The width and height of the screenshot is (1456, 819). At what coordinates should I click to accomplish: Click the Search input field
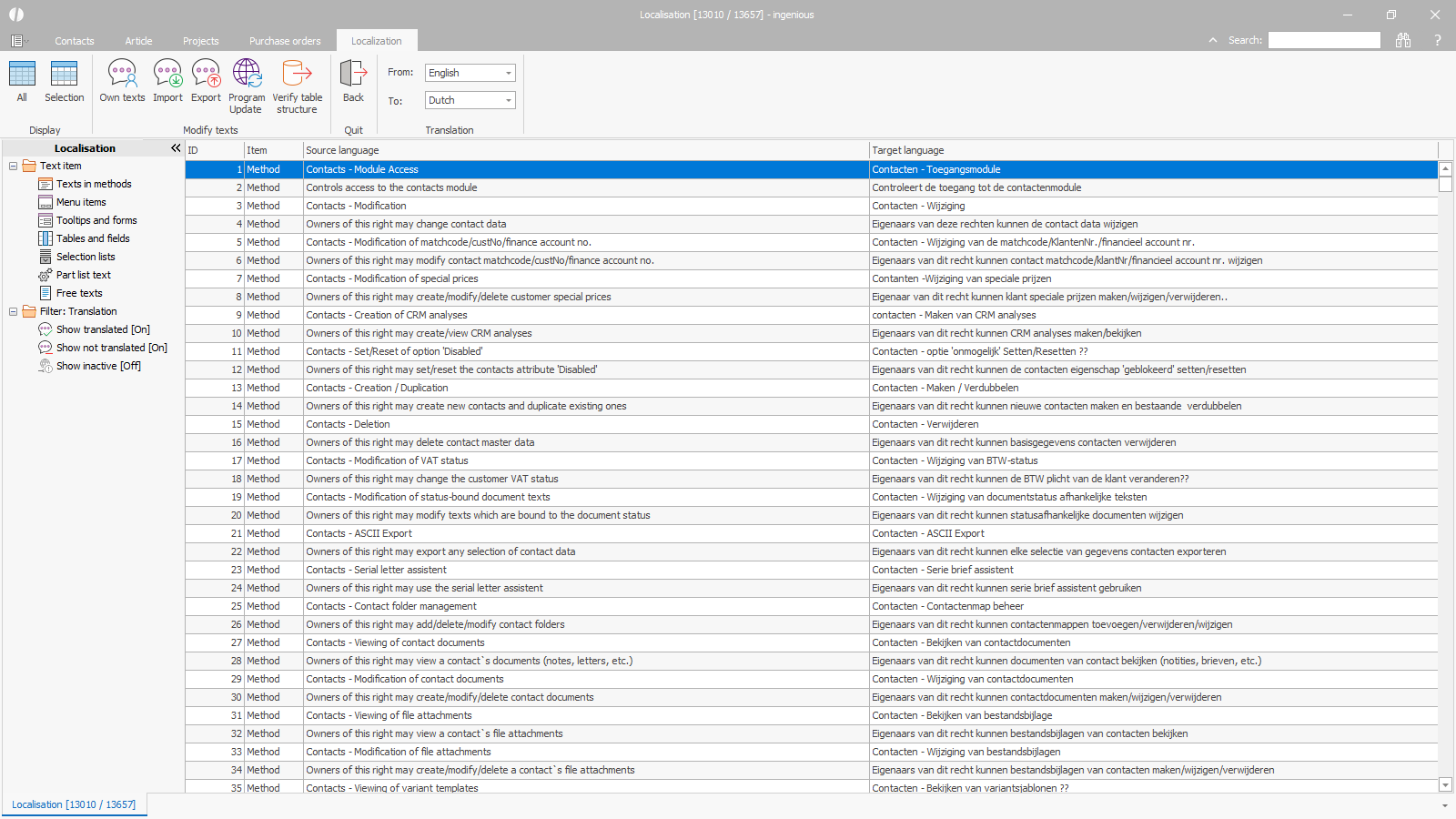[1324, 40]
